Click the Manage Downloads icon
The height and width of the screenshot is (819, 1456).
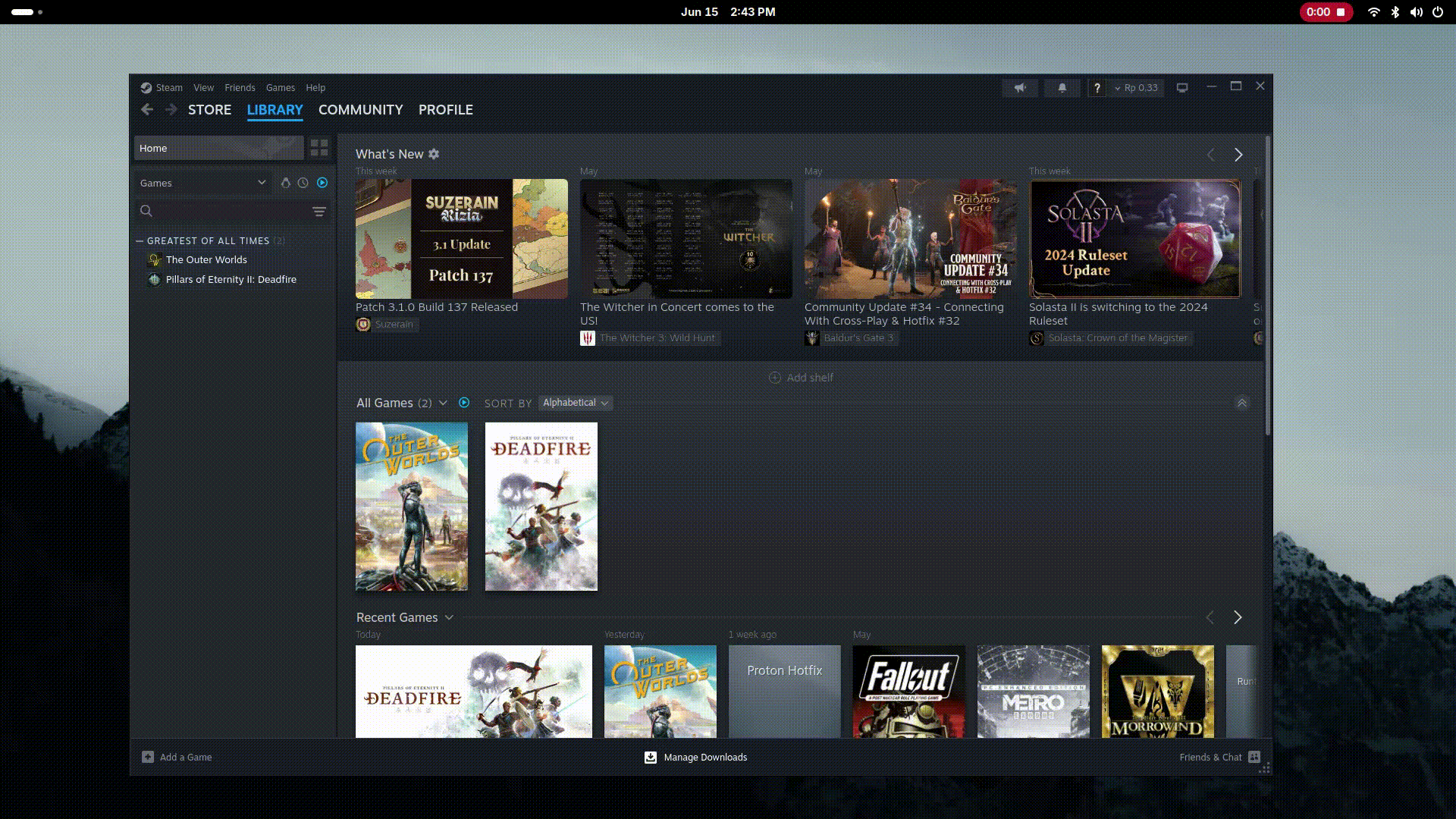(x=651, y=757)
